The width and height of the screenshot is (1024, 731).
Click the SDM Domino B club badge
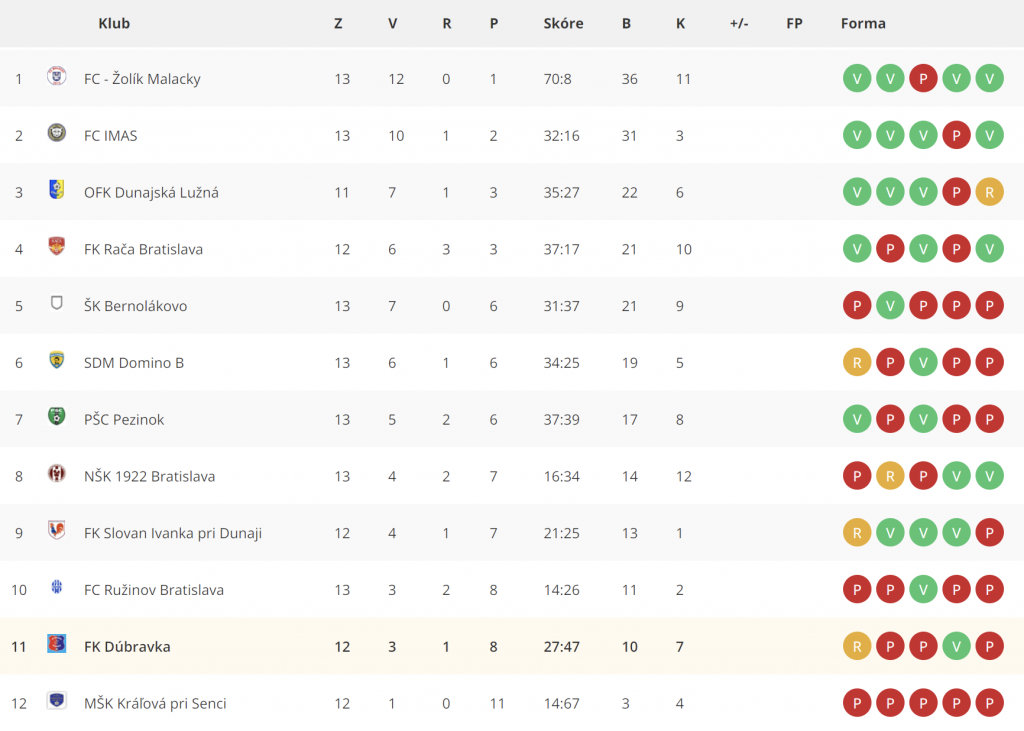tap(57, 360)
